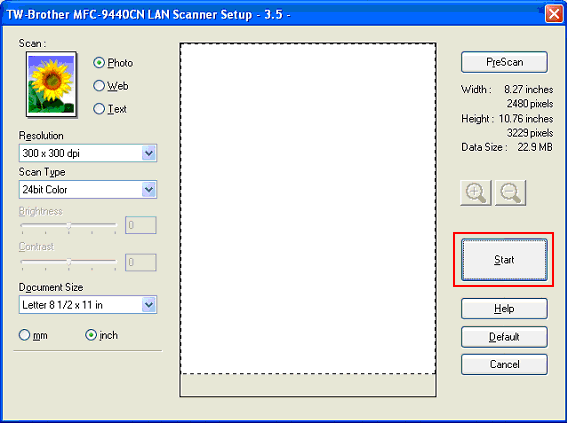The width and height of the screenshot is (567, 423).
Task: Choose the Text scan radio button
Action: 99,109
